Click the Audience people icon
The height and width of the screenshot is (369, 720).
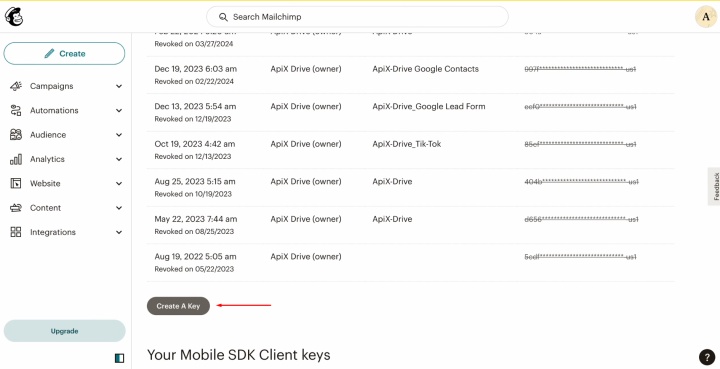coord(16,134)
